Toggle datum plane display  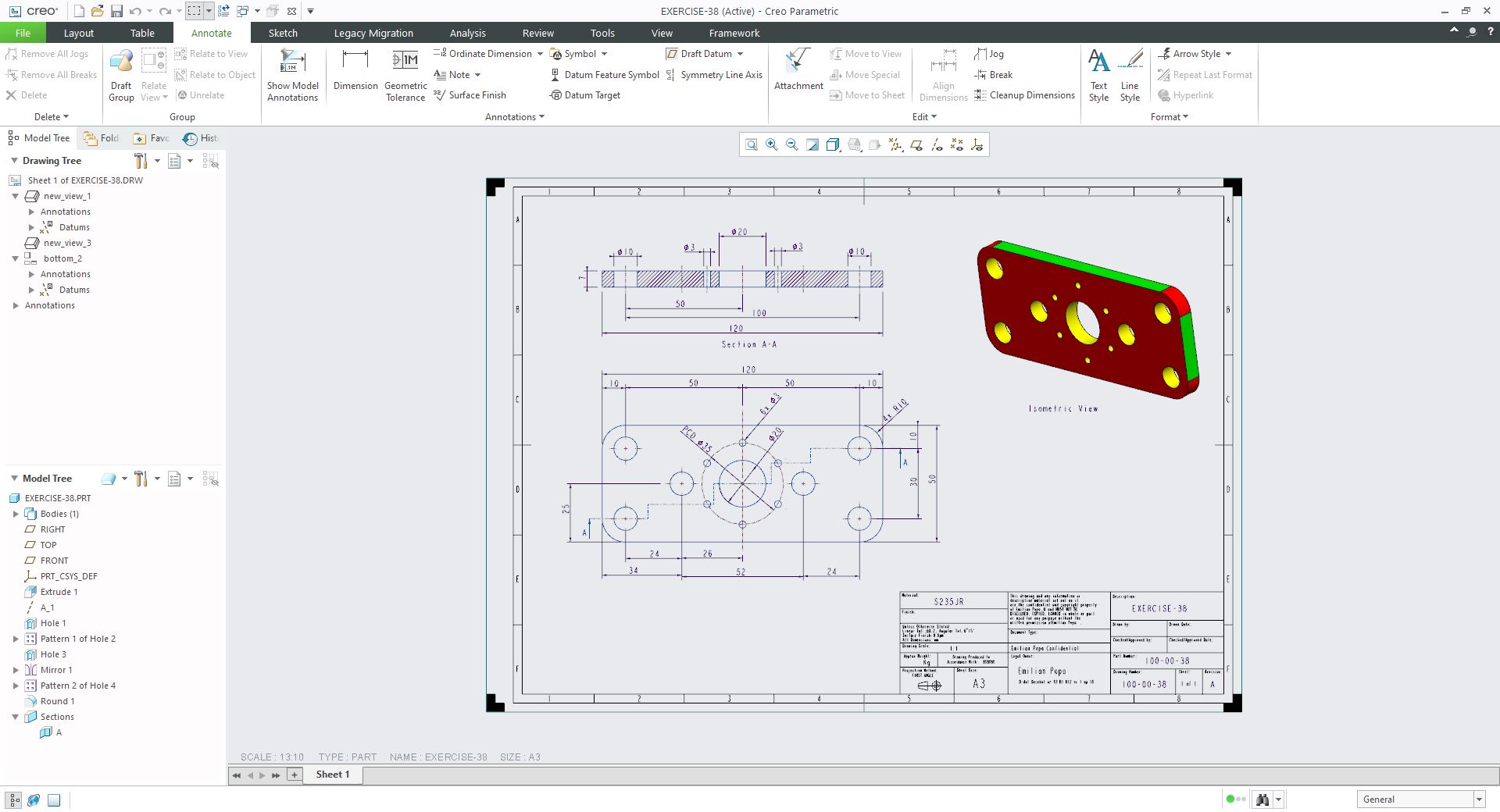[916, 145]
